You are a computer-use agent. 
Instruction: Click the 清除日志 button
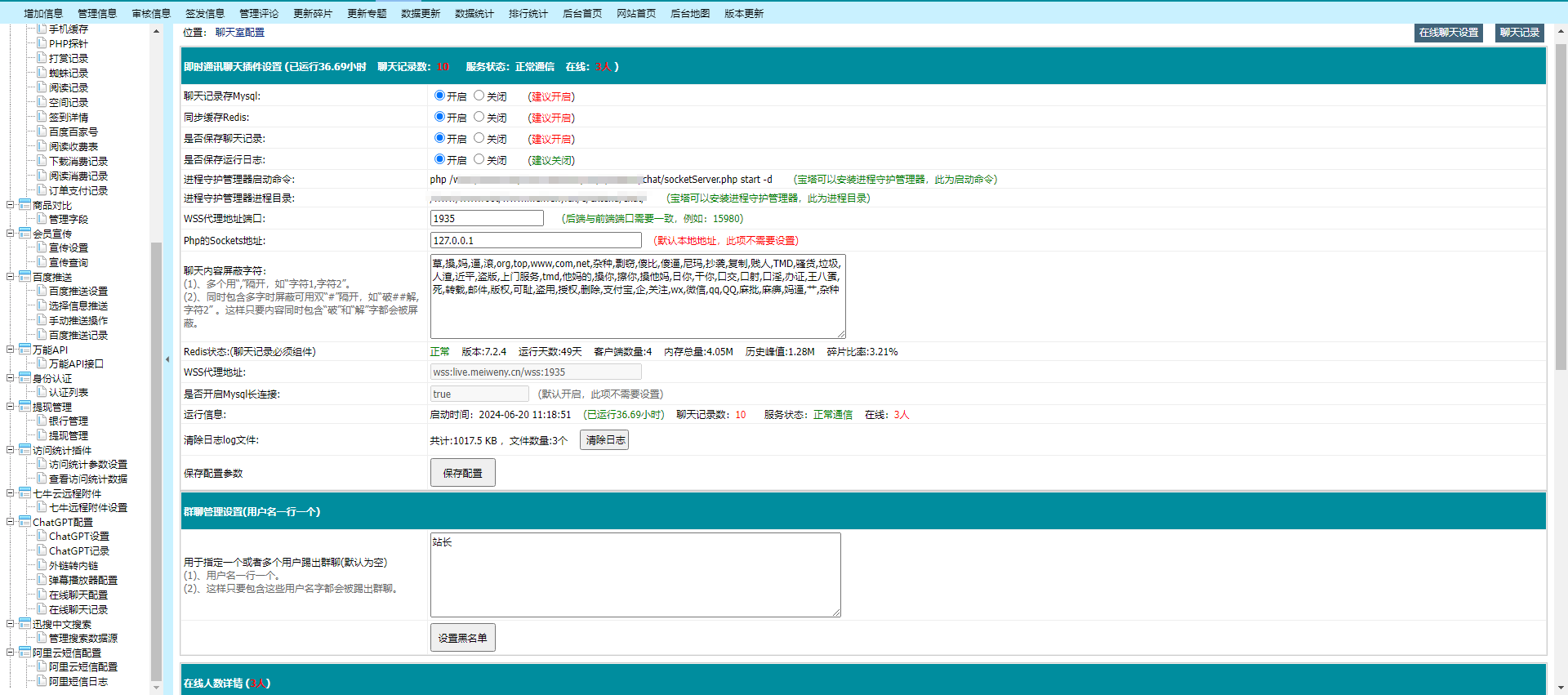coord(604,440)
